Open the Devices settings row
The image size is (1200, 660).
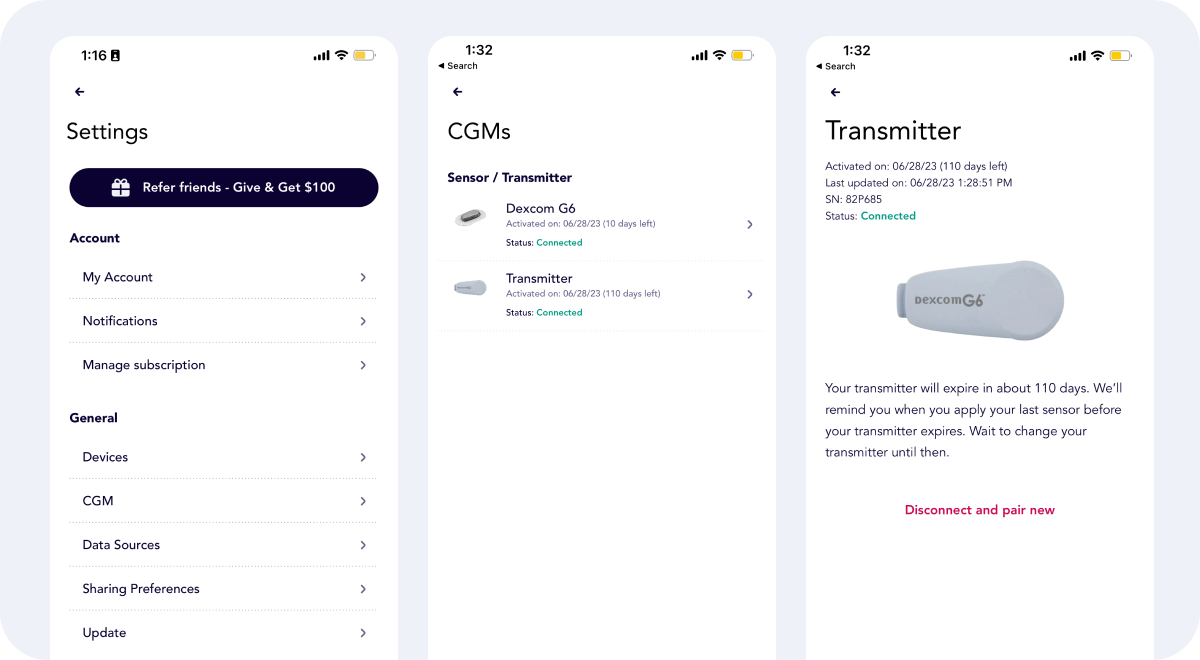[224, 457]
